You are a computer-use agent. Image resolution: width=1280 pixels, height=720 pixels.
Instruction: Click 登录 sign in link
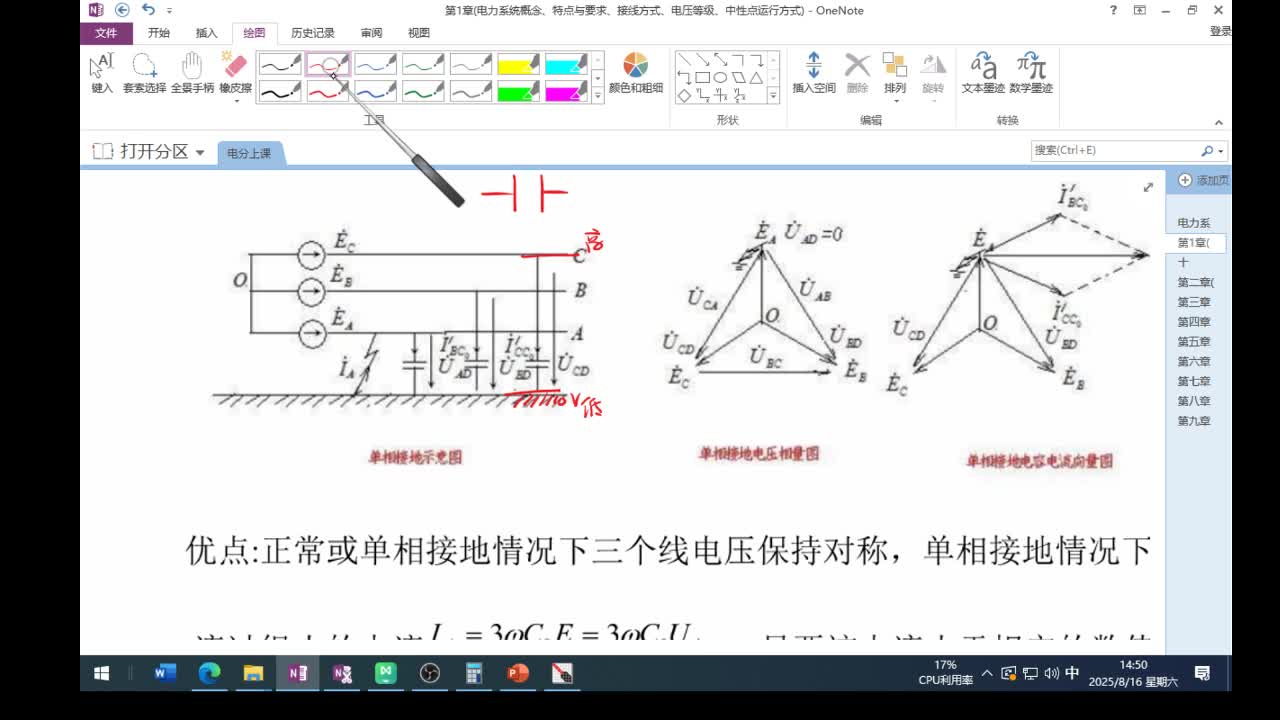pos(1220,32)
